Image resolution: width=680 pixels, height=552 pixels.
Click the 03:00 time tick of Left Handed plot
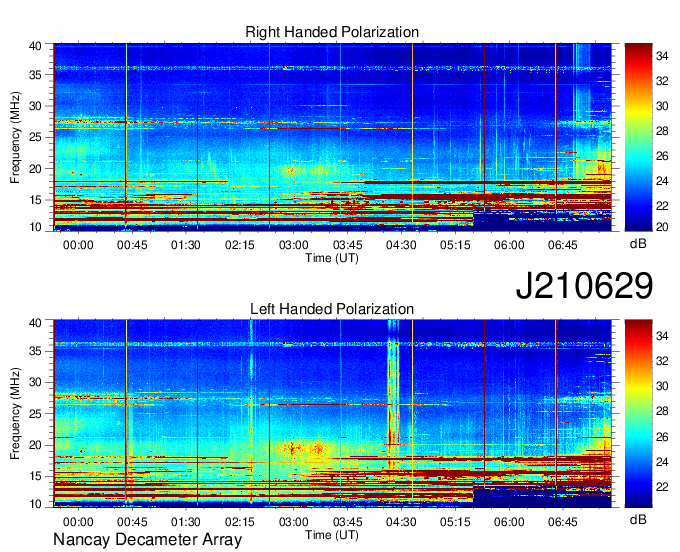pyautogui.click(x=294, y=522)
